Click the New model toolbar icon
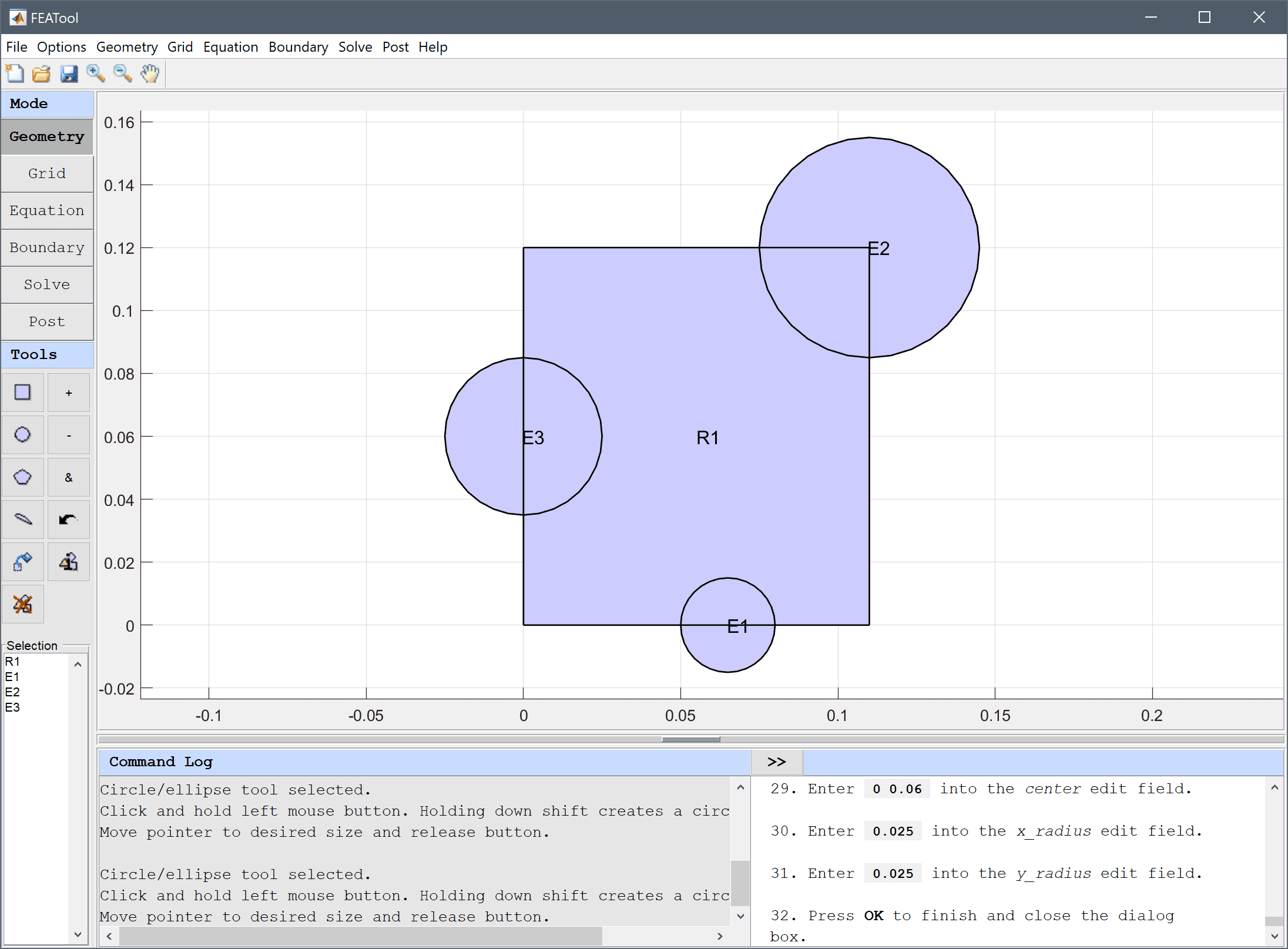This screenshot has width=1288, height=949. click(15, 73)
